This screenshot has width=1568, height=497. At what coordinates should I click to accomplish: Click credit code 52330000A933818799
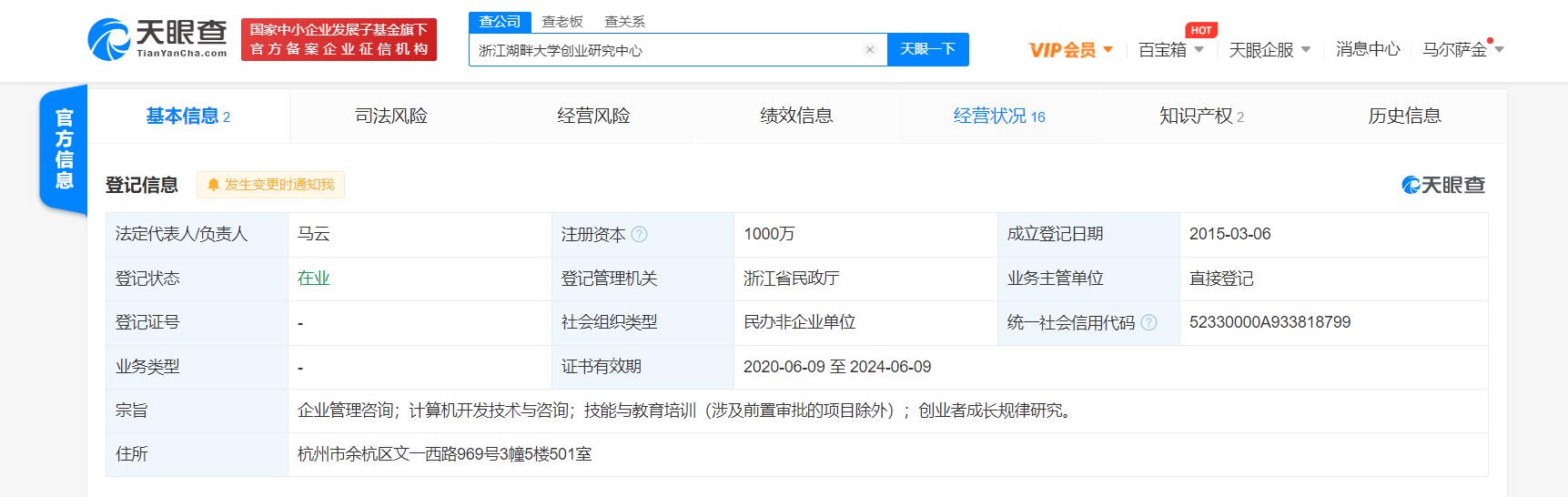[1270, 322]
